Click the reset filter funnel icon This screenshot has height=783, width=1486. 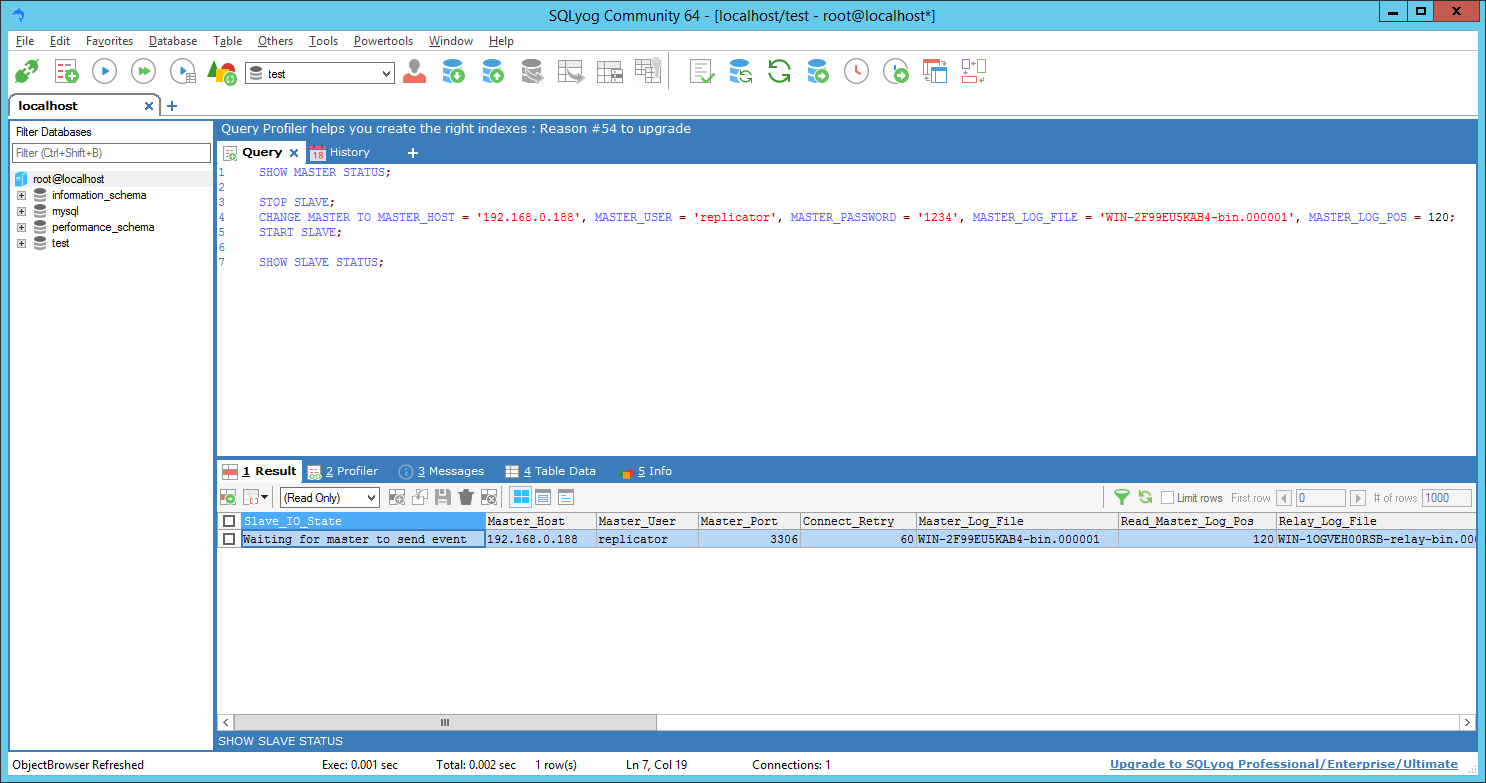pos(1122,497)
